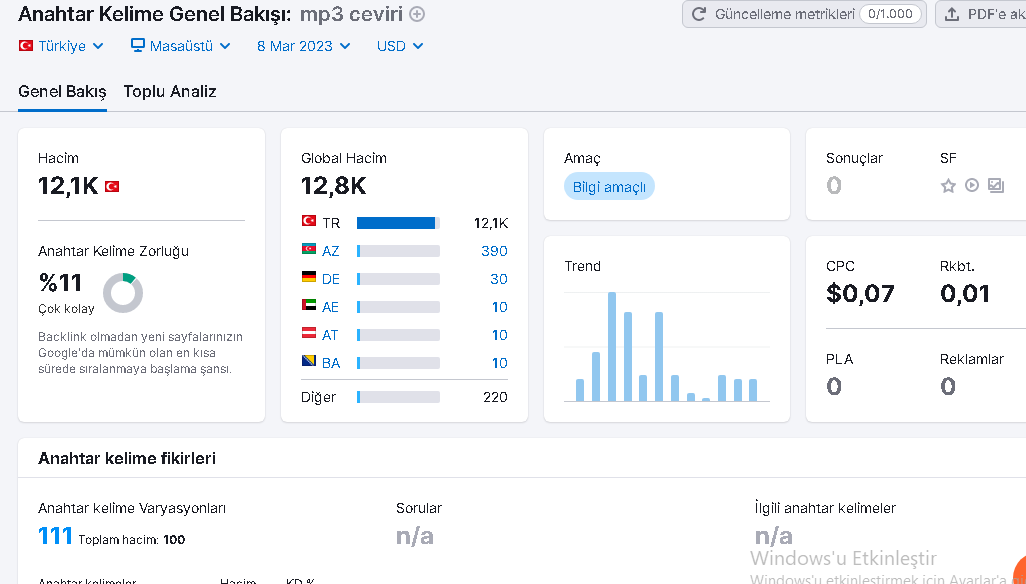Viewport: 1026px width, 584px height.
Task: Click the 111 keyword variations count
Action: point(55,536)
